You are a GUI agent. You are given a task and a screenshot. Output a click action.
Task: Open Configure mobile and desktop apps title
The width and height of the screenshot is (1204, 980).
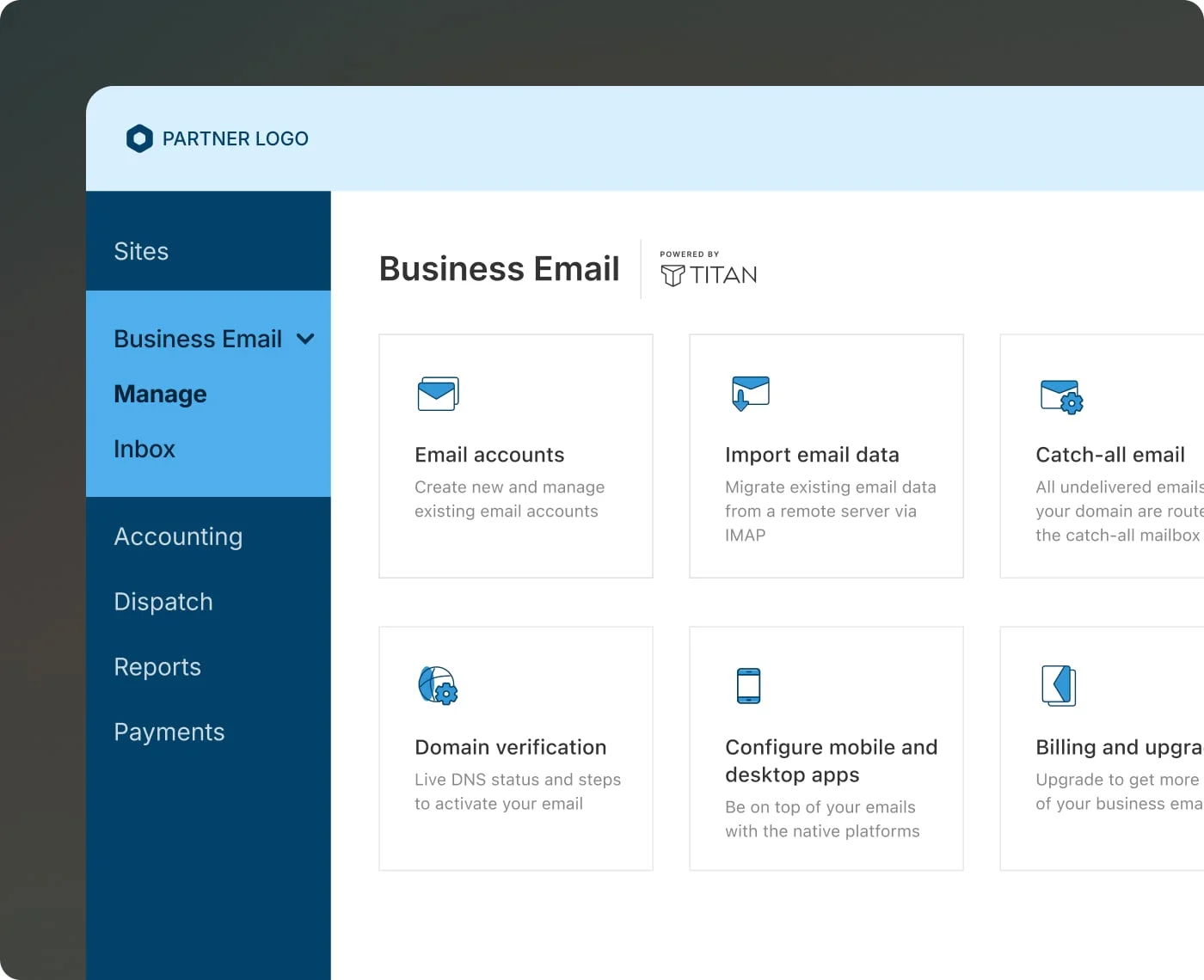click(x=832, y=761)
